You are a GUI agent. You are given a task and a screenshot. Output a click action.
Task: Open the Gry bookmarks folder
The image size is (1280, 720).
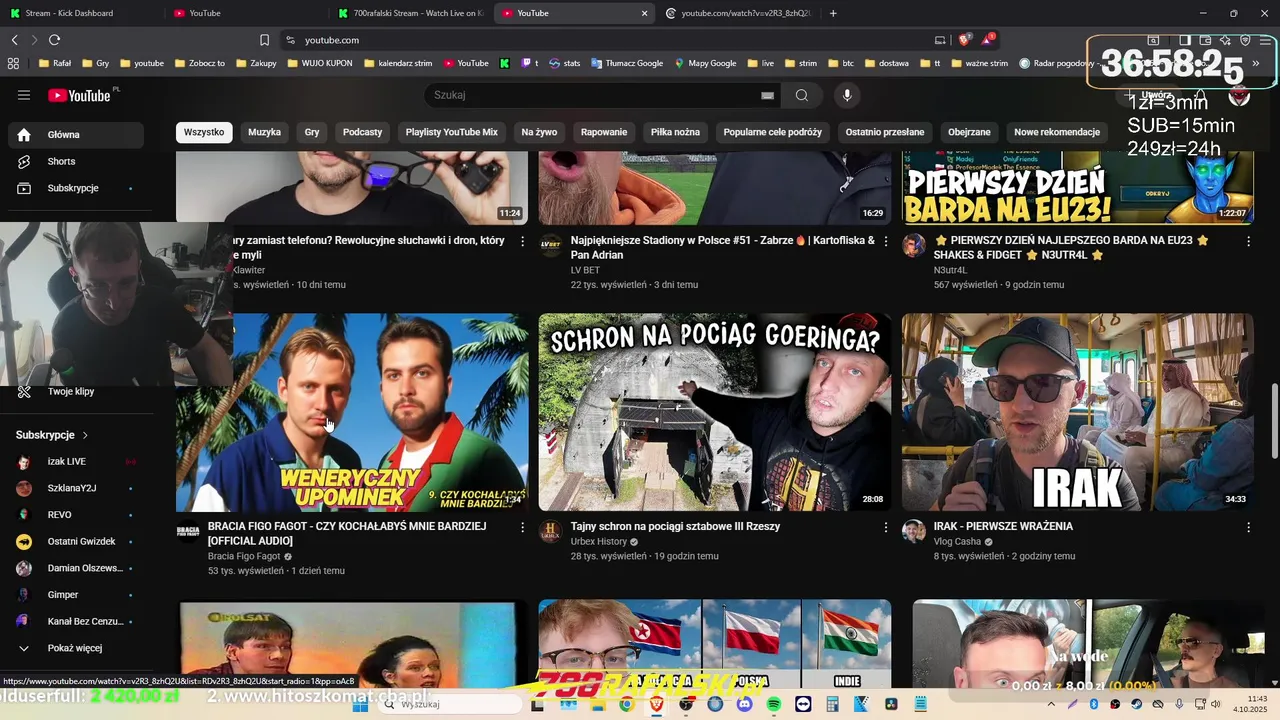point(96,63)
